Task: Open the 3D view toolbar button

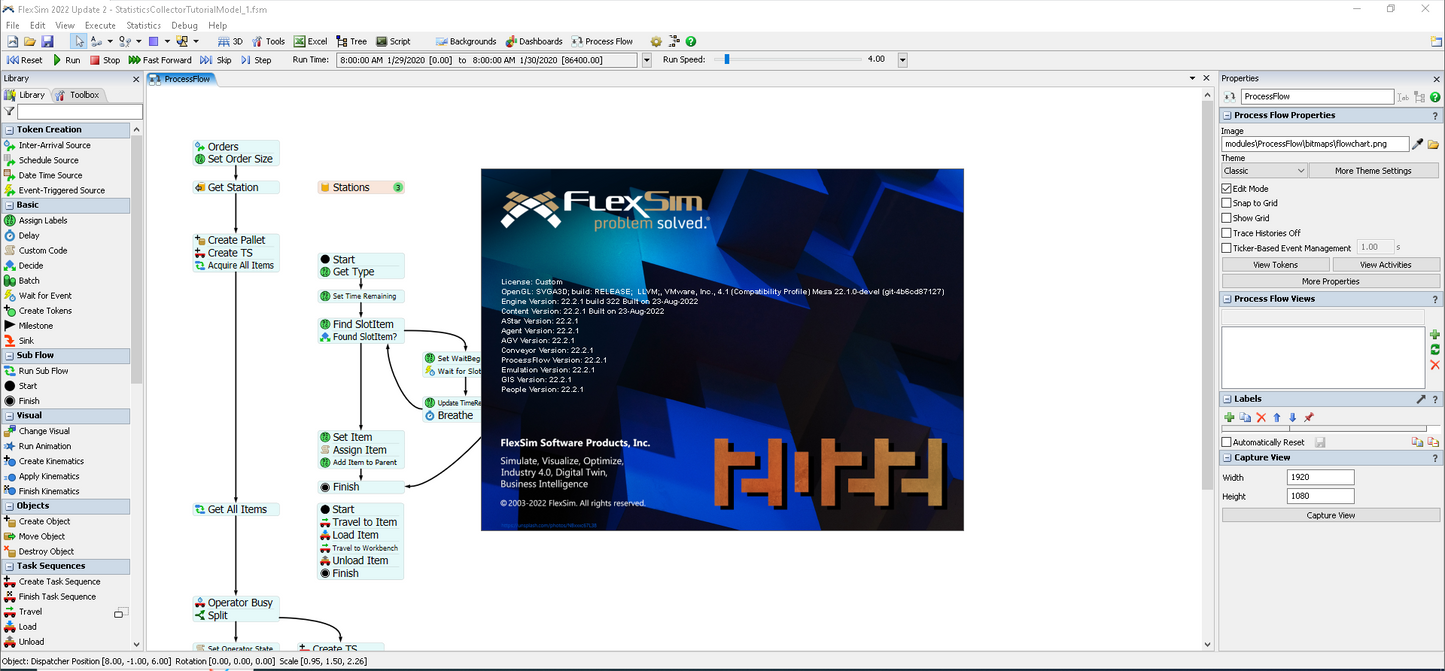Action: (x=230, y=42)
